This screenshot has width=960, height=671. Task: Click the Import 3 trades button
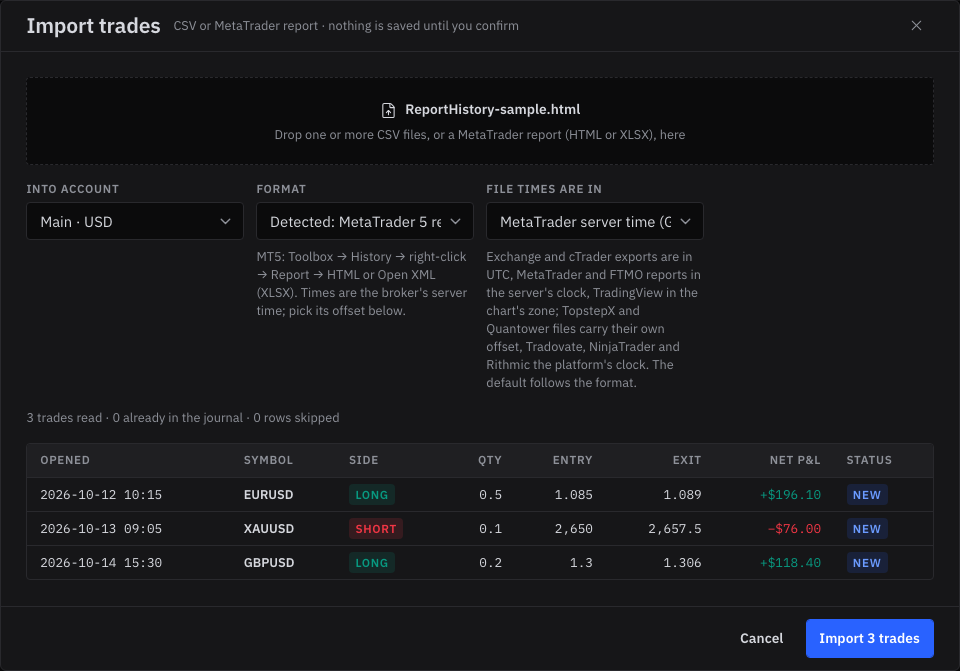pos(869,639)
